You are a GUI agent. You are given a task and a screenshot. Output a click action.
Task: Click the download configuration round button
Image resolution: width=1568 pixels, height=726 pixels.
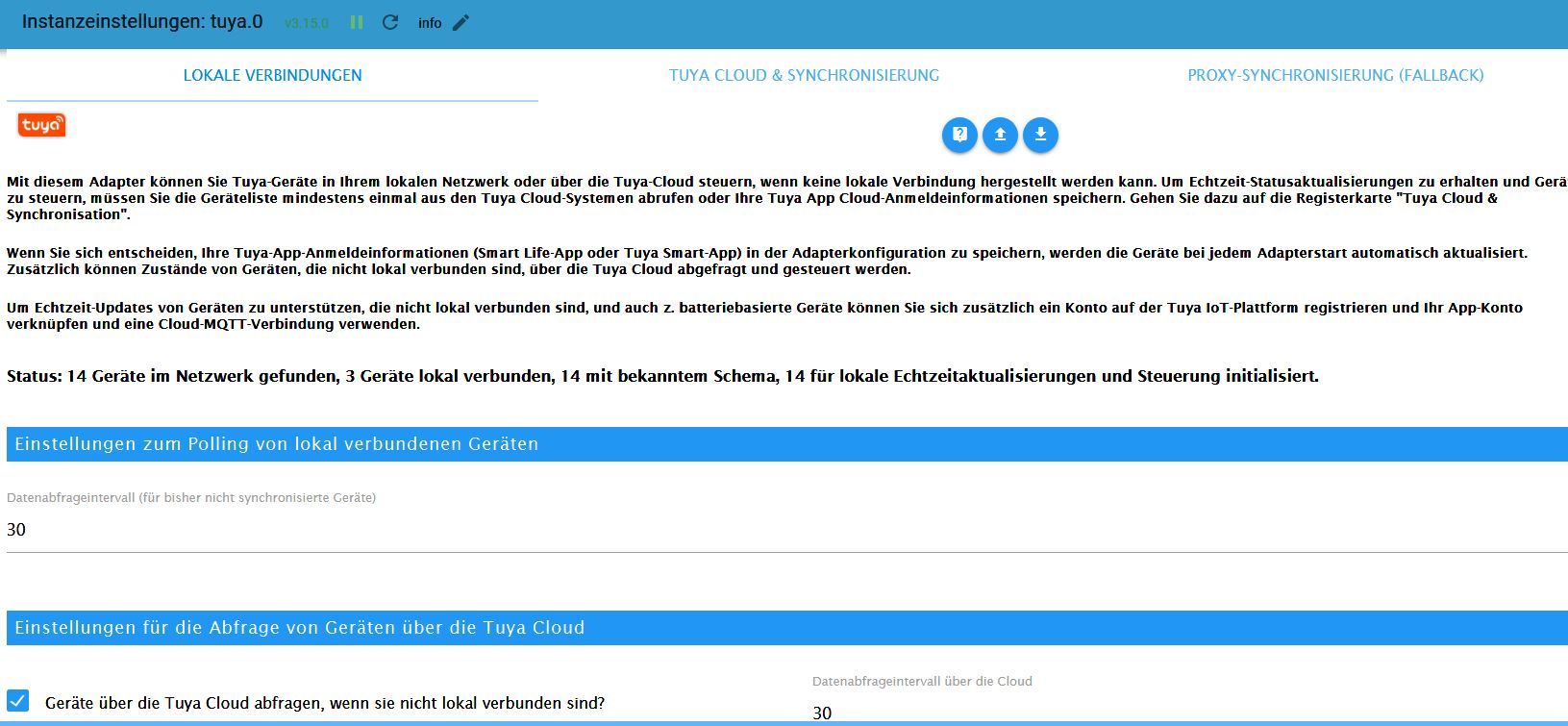pyautogui.click(x=1040, y=135)
